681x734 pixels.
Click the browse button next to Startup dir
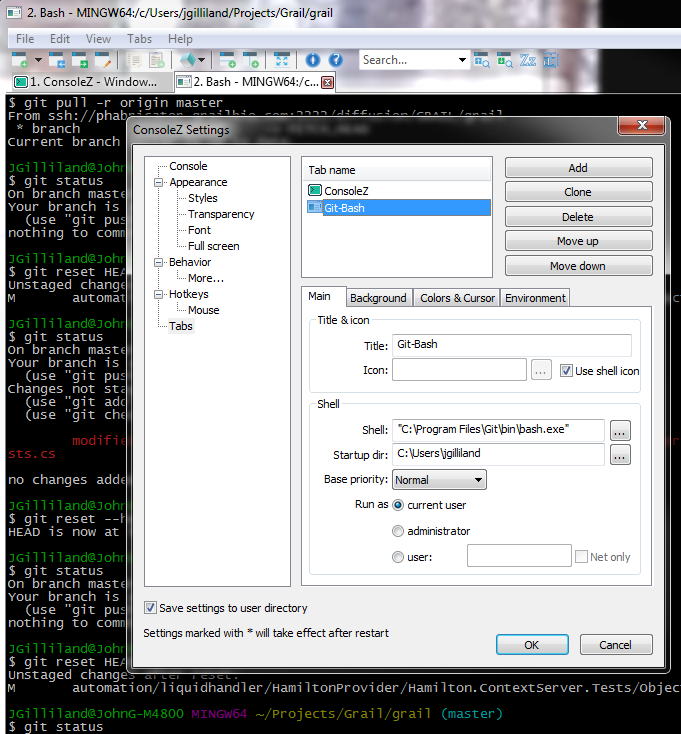(620, 455)
